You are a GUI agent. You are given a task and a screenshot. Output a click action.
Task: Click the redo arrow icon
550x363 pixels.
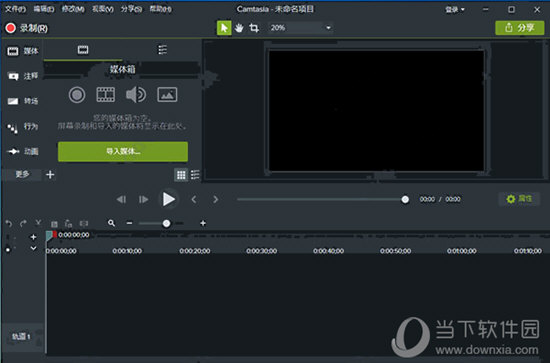tap(24, 223)
